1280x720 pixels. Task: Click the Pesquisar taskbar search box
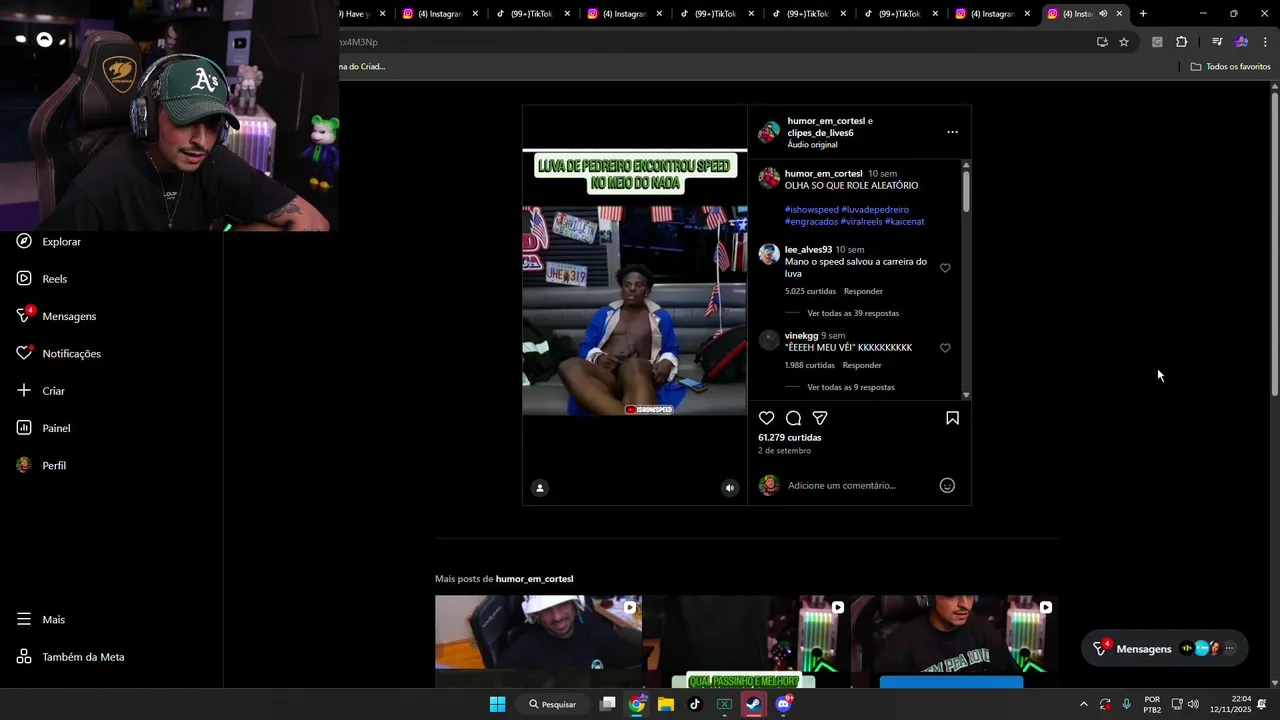click(553, 704)
